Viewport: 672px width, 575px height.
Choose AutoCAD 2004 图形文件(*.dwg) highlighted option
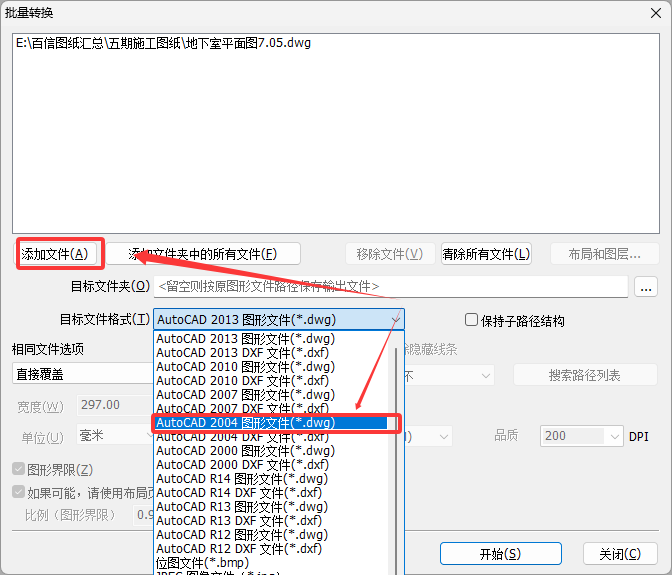click(271, 423)
